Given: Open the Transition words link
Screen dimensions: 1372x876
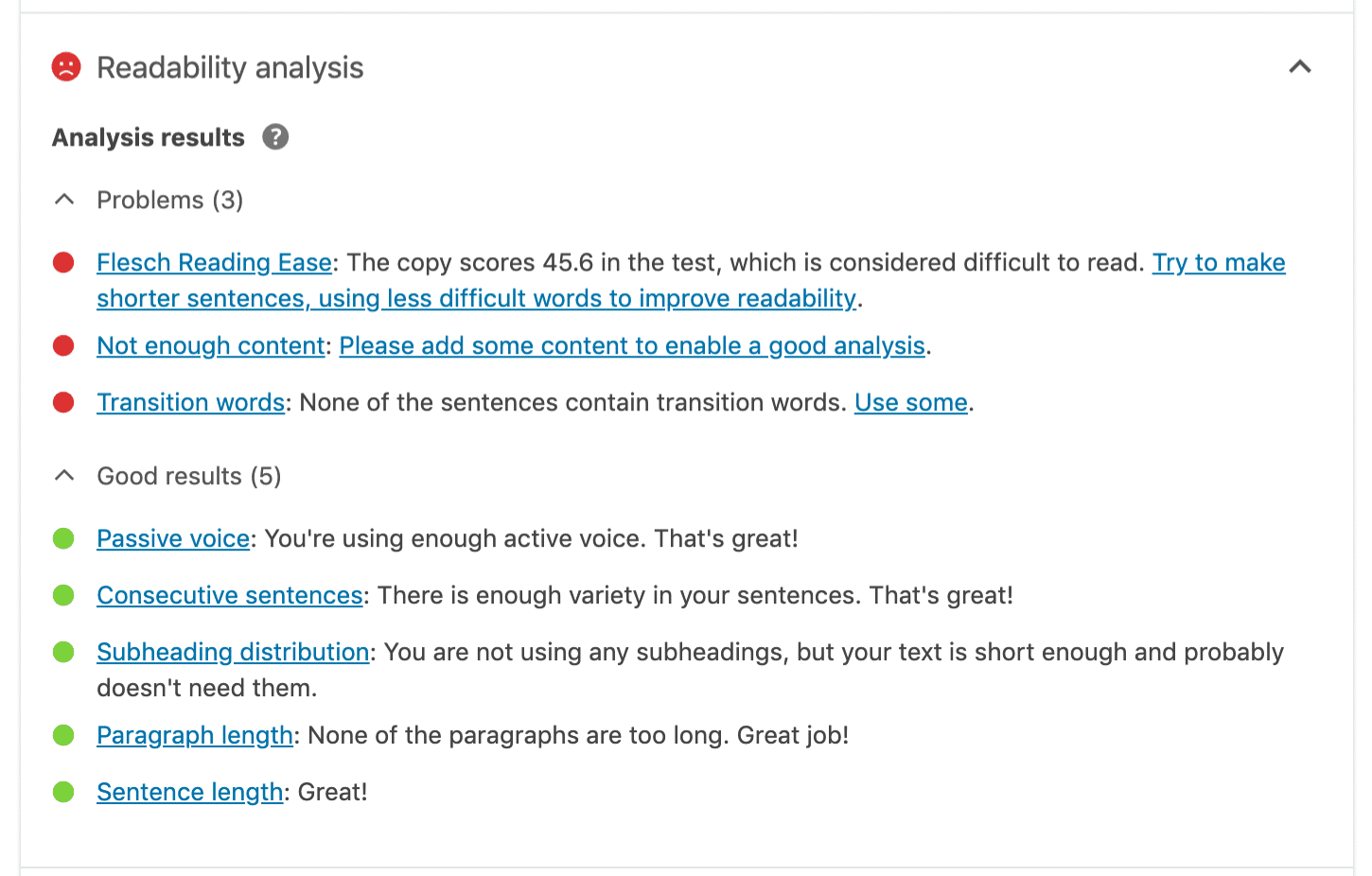Looking at the screenshot, I should [x=190, y=402].
